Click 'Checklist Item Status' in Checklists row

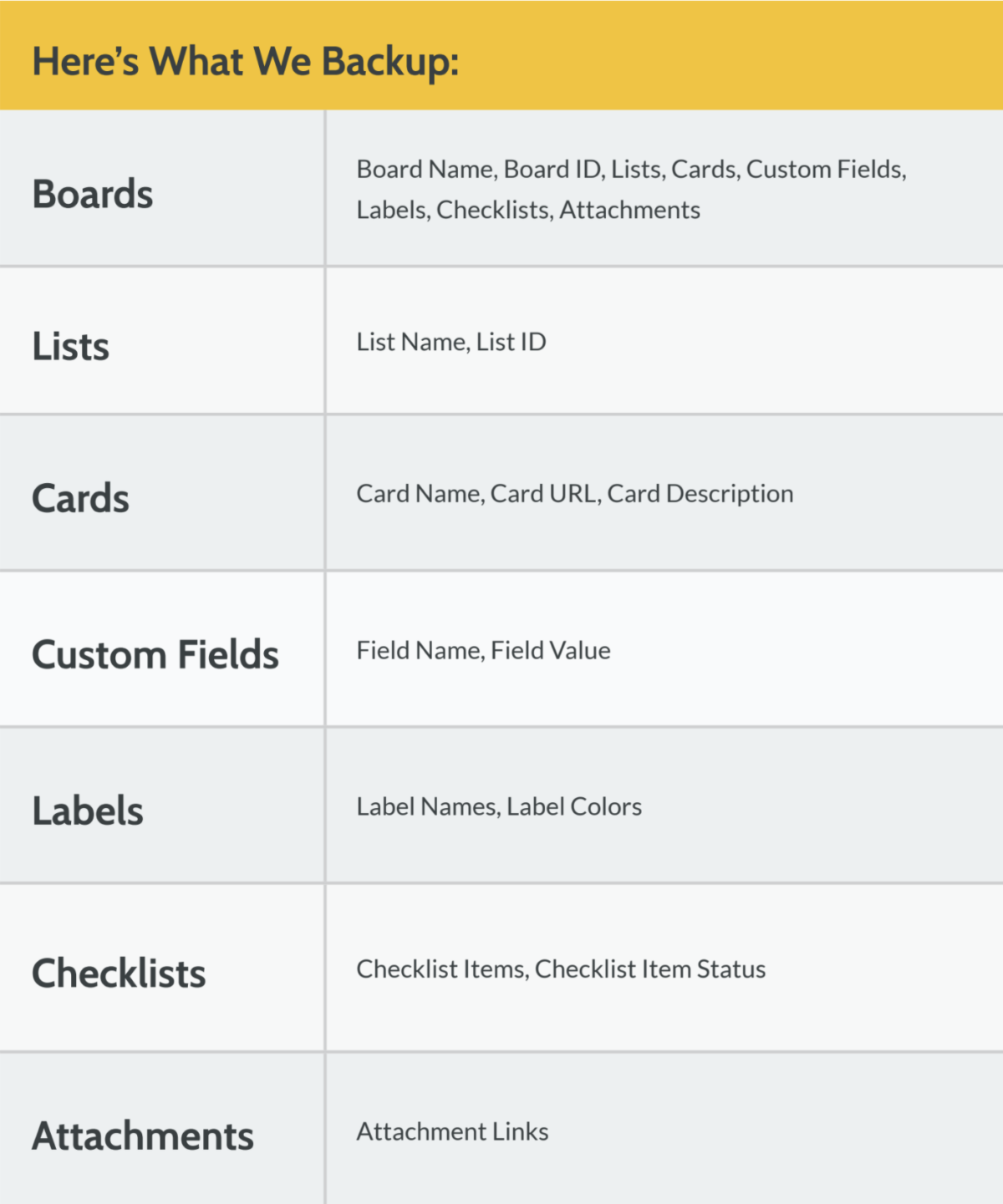click(650, 969)
